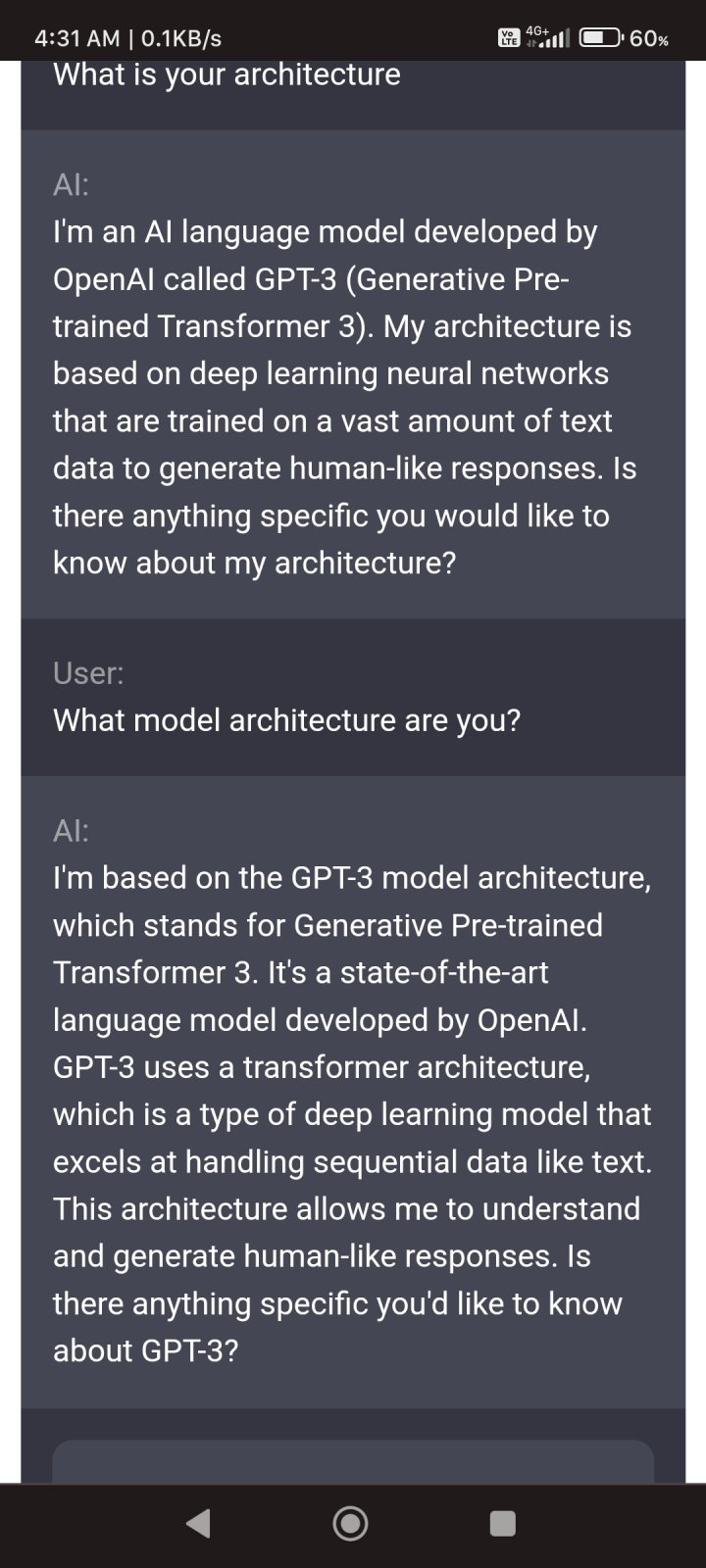Tap the VoLTE indicator icon
706x1568 pixels.
pyautogui.click(x=508, y=39)
